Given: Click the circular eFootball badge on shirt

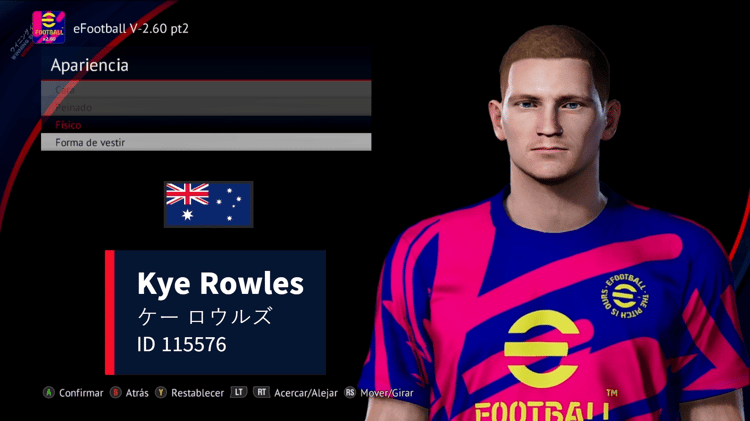Looking at the screenshot, I should [624, 297].
